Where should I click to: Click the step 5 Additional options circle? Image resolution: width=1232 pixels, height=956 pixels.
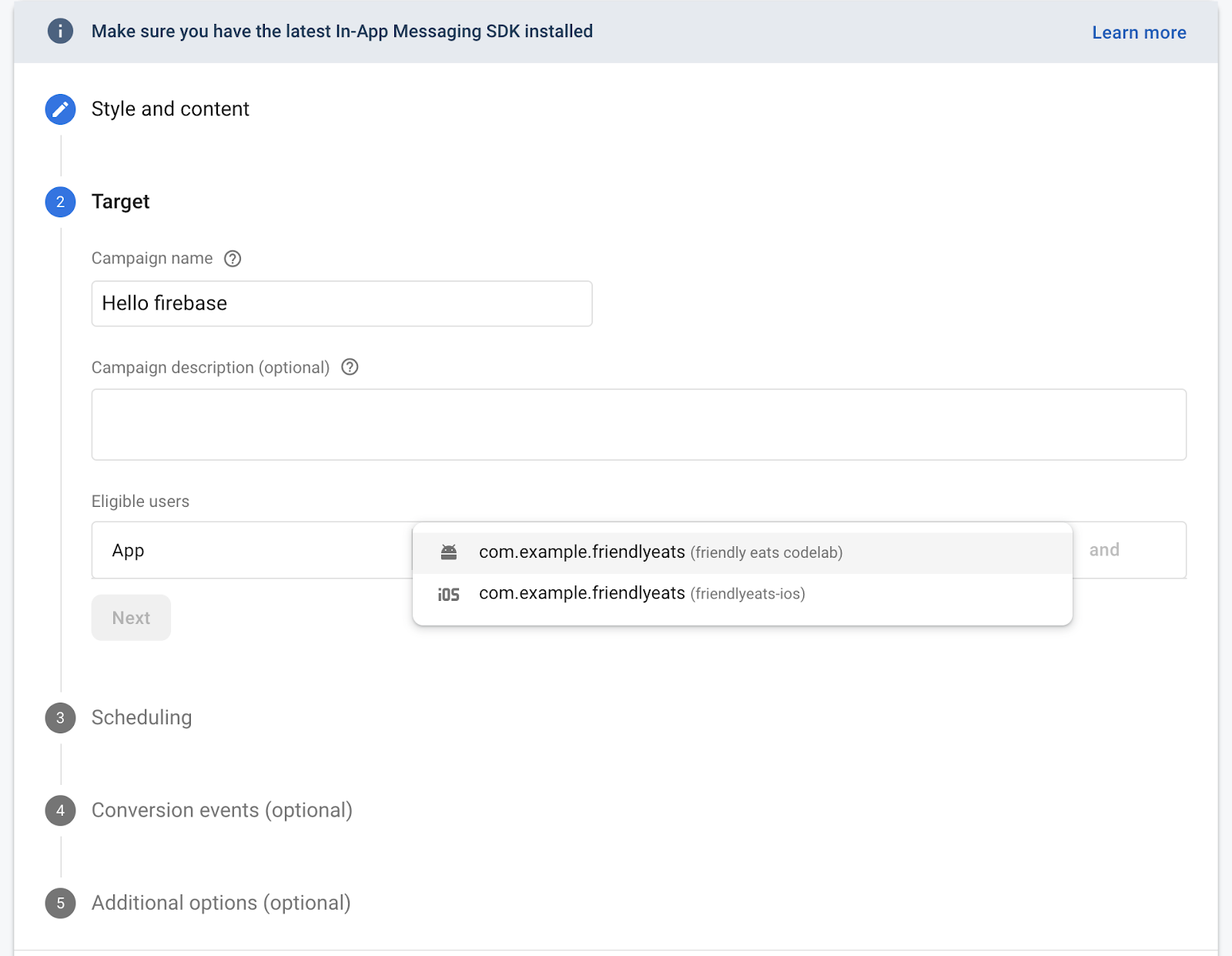click(60, 903)
